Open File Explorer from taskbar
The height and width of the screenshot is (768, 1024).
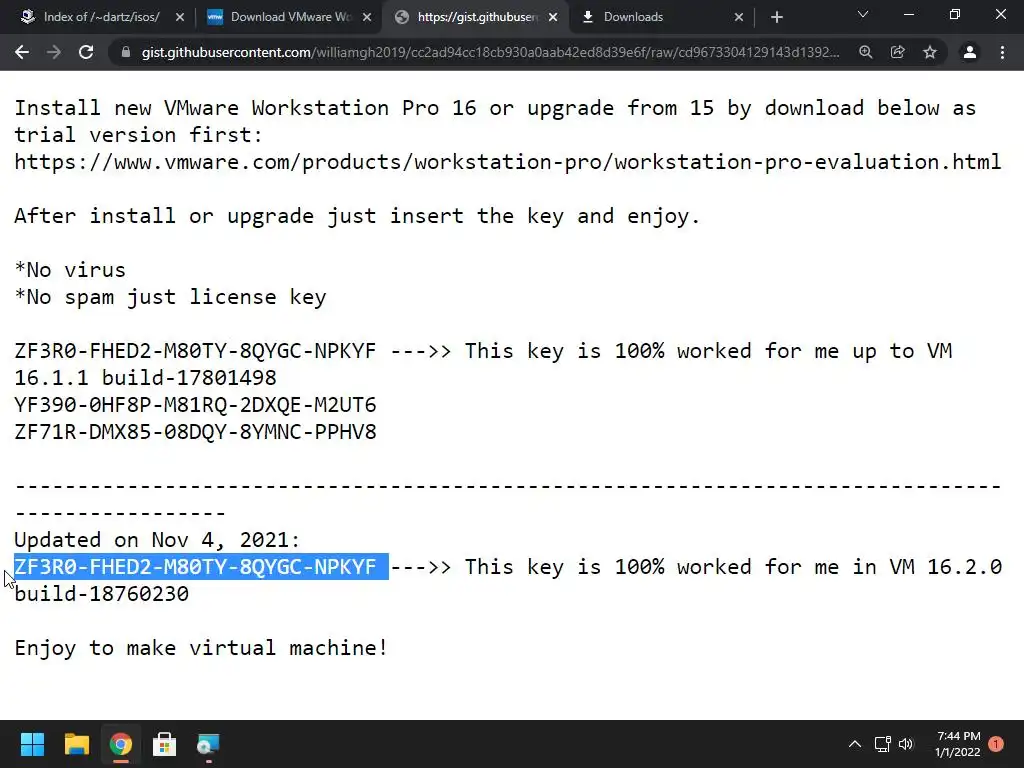(76, 744)
